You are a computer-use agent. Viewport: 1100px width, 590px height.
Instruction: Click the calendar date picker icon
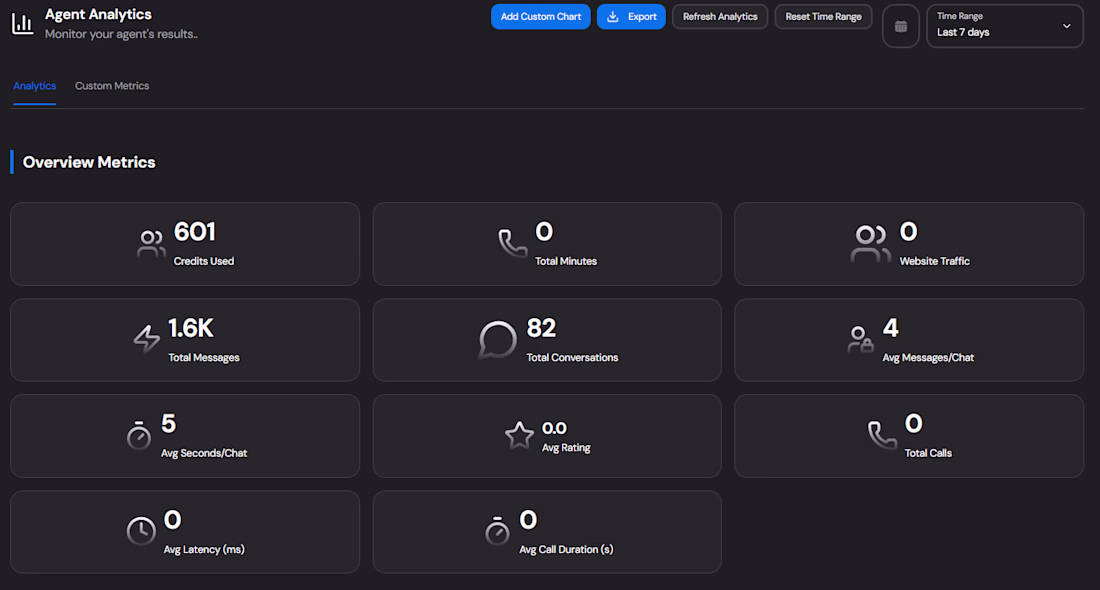pyautogui.click(x=901, y=27)
